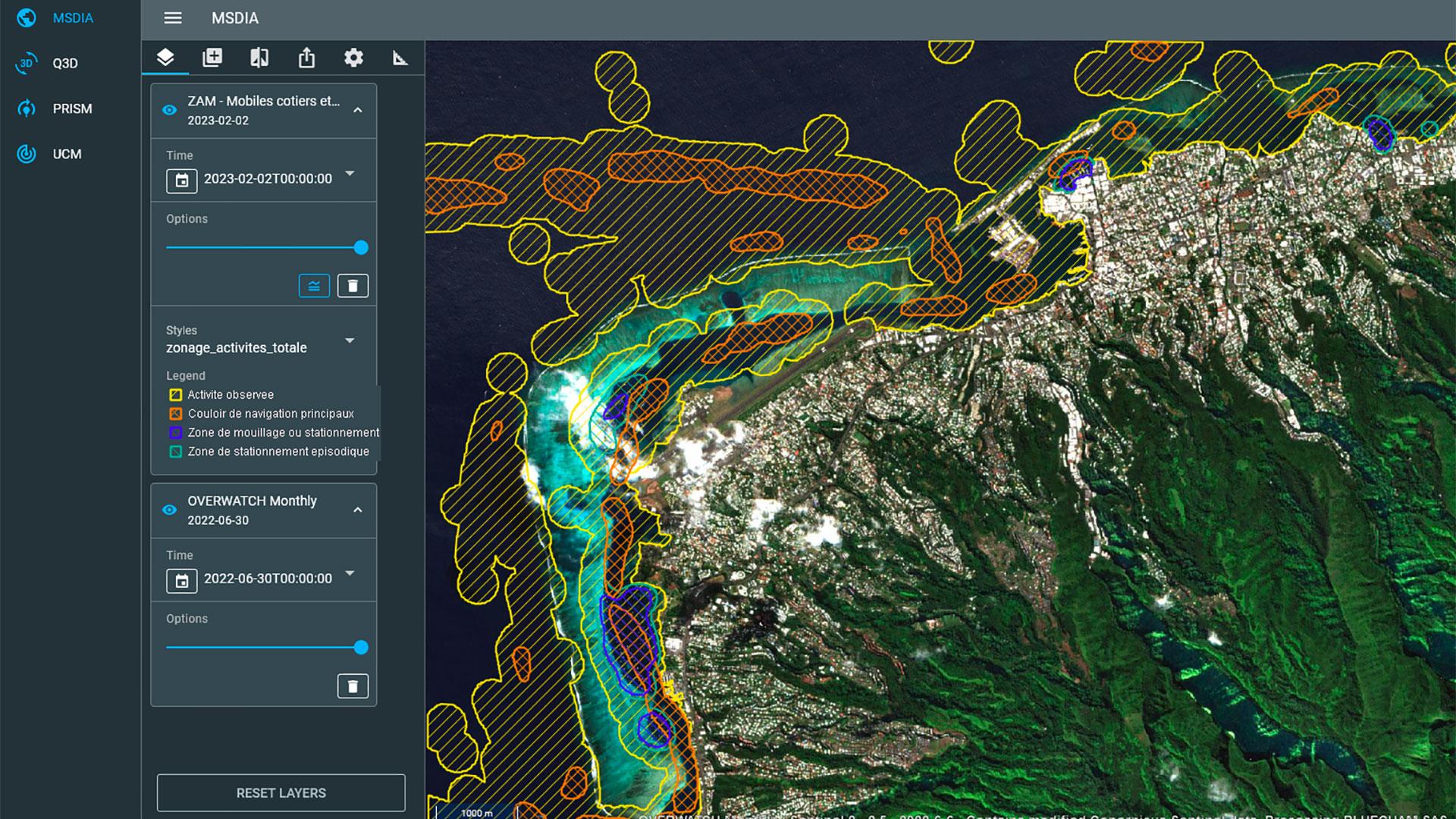Screen dimensions: 1456x819
Task: Collapse the OVERWATCH Monthly layer panel
Action: pos(358,510)
